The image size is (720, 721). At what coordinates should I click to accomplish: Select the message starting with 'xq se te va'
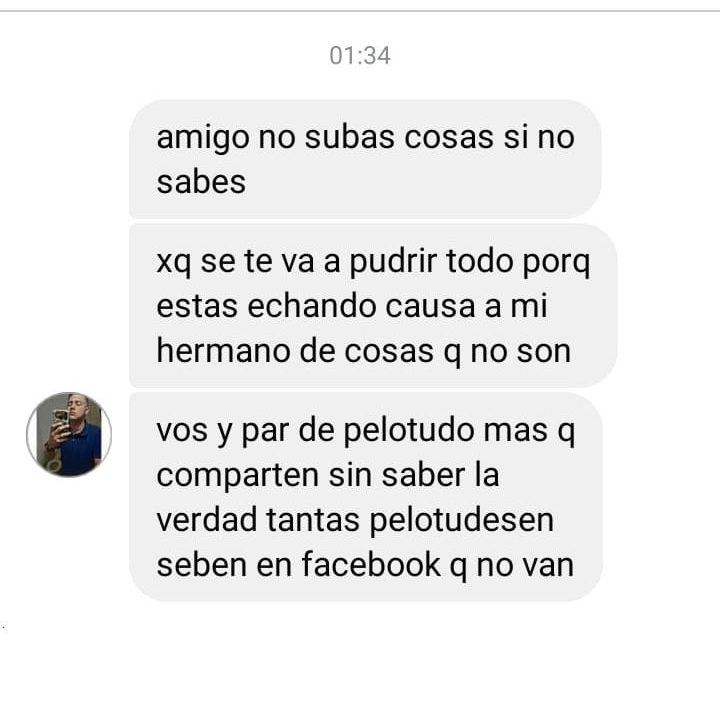click(373, 305)
